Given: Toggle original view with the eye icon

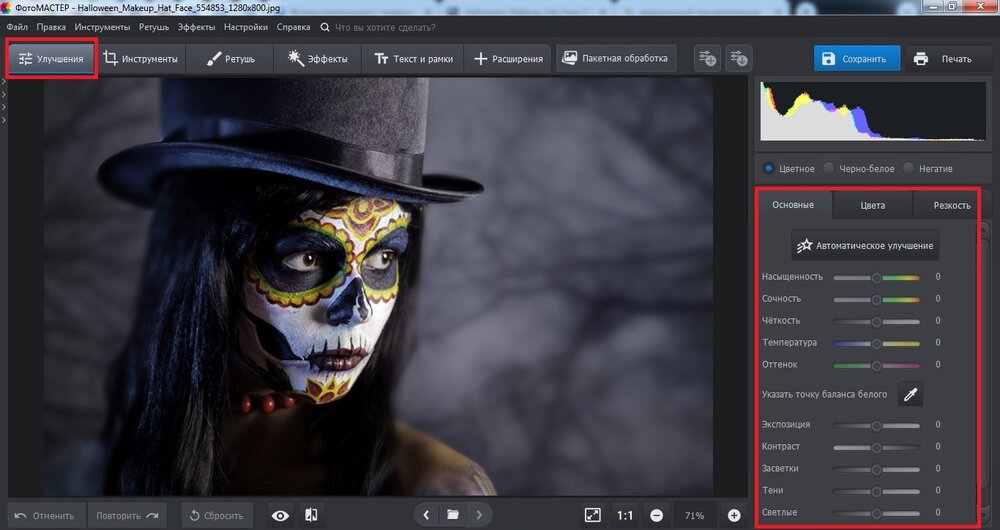Looking at the screenshot, I should coord(280,515).
